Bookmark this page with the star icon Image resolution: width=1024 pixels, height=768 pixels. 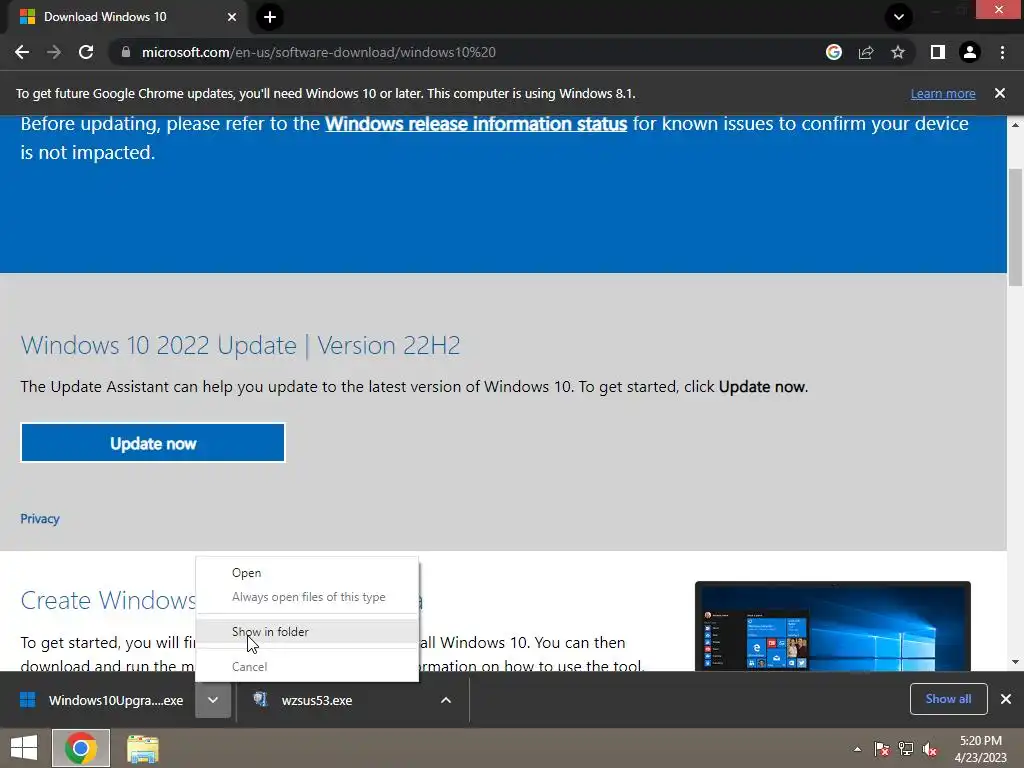click(x=898, y=52)
